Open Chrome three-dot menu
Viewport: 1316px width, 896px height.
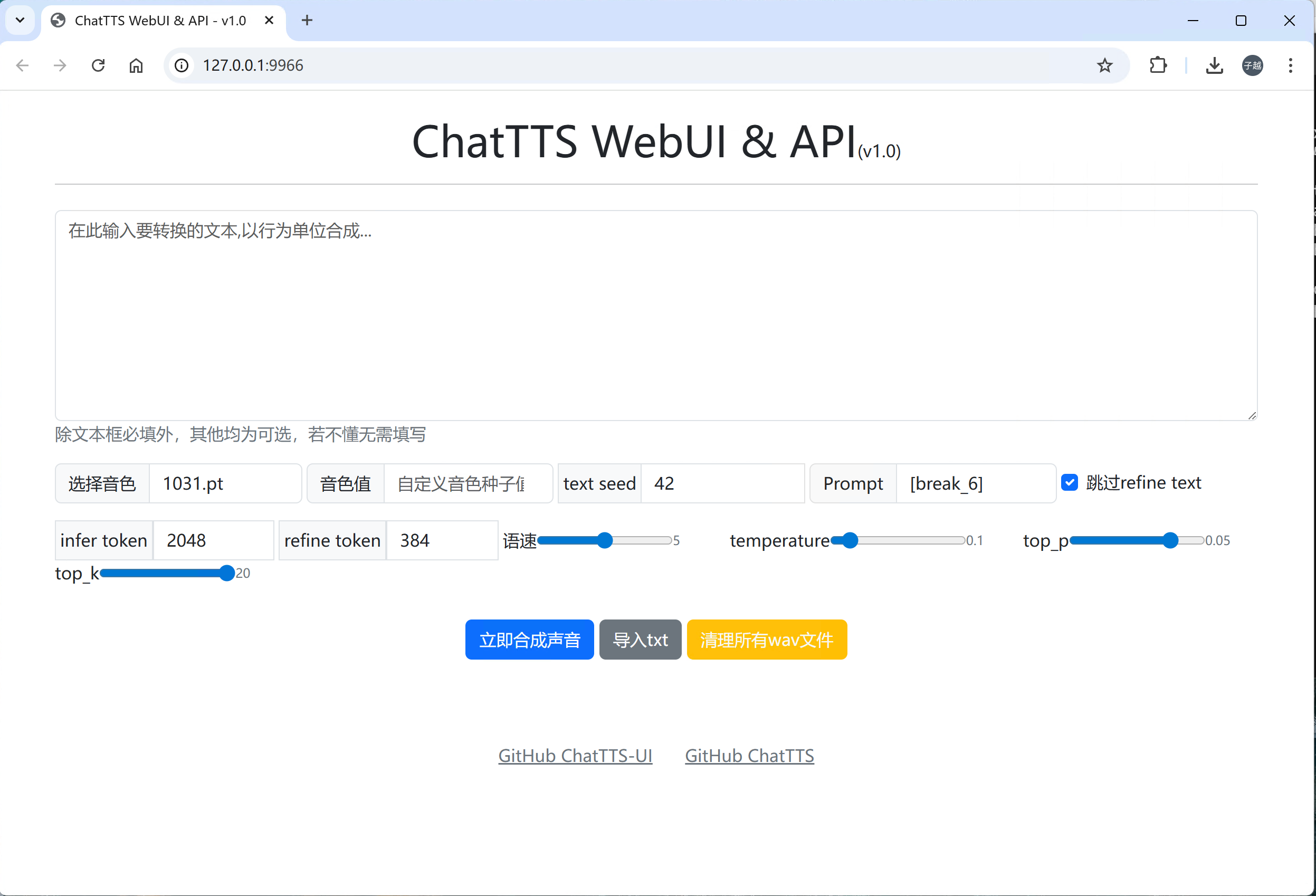(1291, 66)
